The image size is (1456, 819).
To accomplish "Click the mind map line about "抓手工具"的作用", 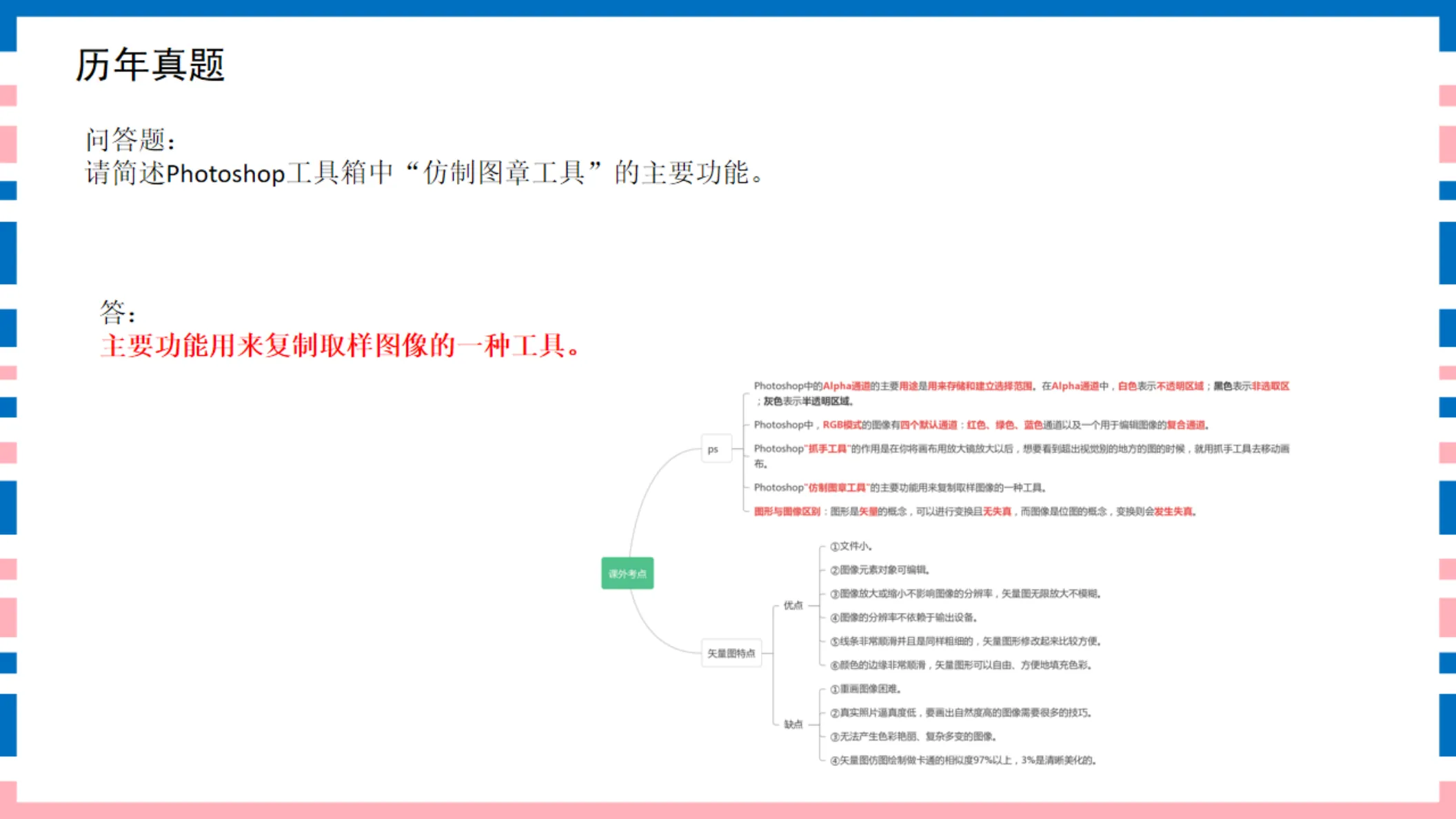I will pyautogui.click(x=1022, y=456).
